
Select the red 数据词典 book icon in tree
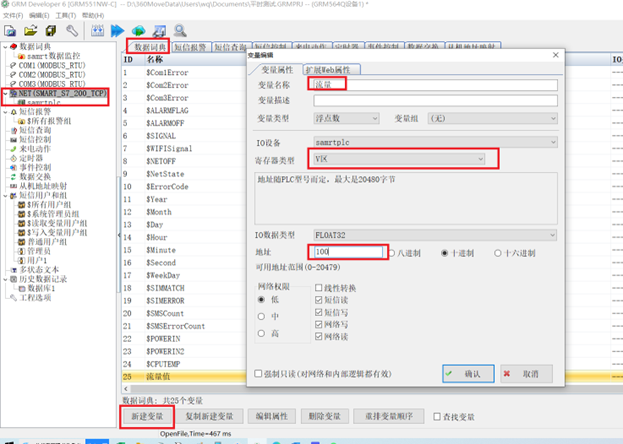click(x=14, y=47)
